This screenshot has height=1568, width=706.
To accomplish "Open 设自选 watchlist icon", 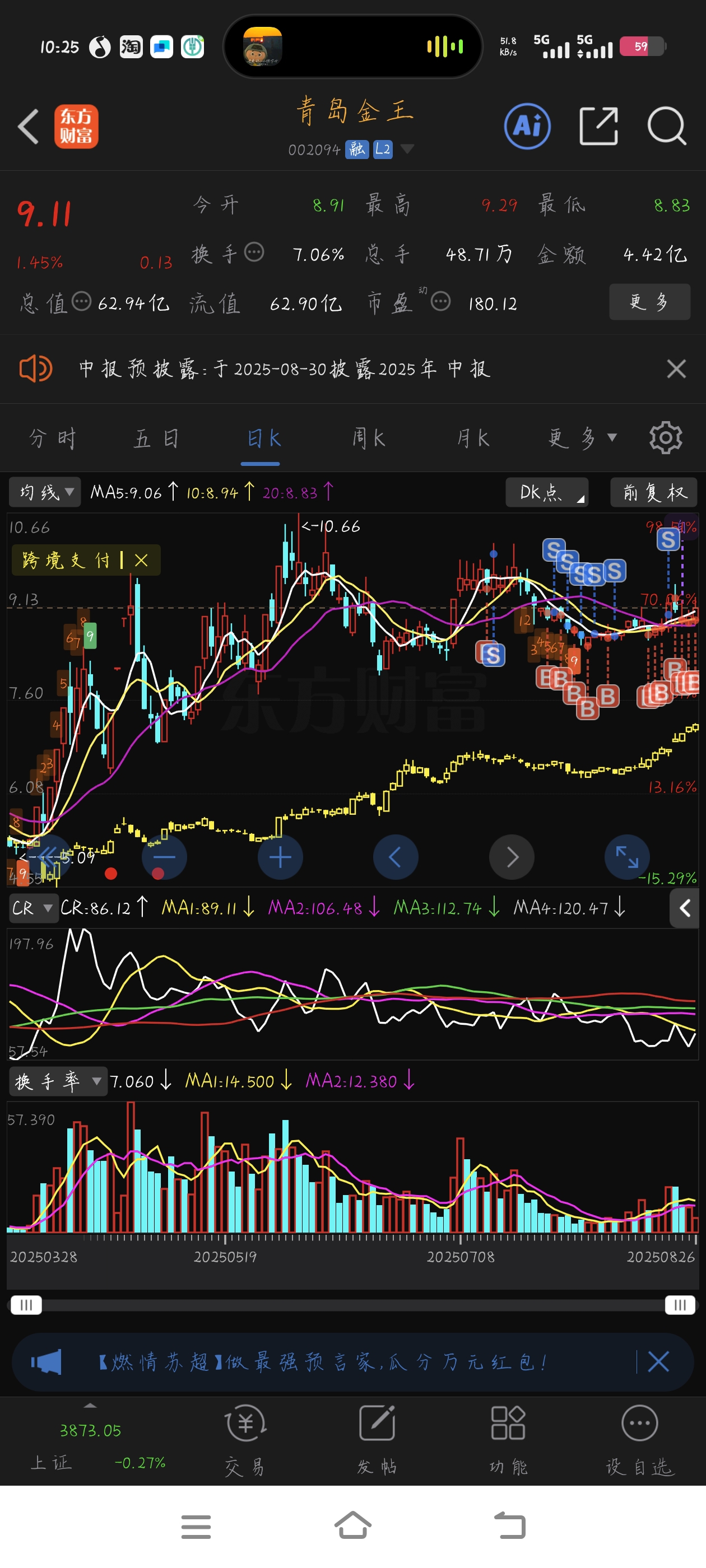I will [x=640, y=1441].
